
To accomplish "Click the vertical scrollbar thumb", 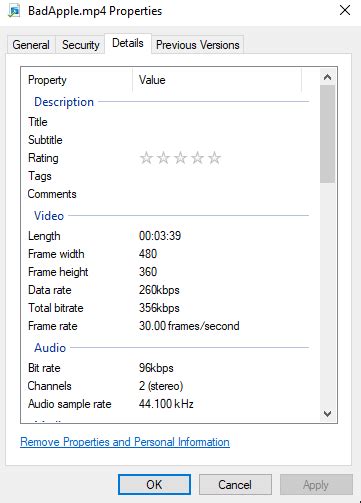I will point(327,134).
